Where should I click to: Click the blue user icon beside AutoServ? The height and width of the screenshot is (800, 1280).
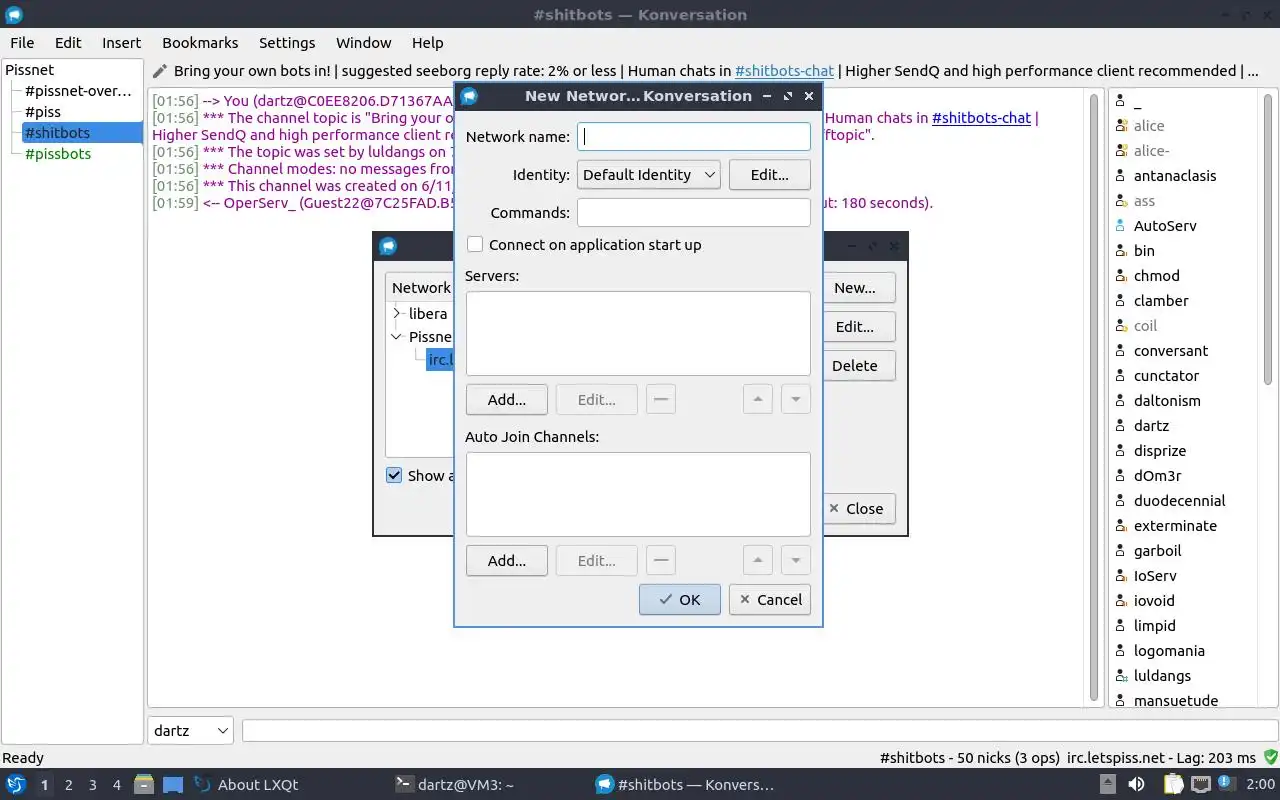(x=1121, y=226)
